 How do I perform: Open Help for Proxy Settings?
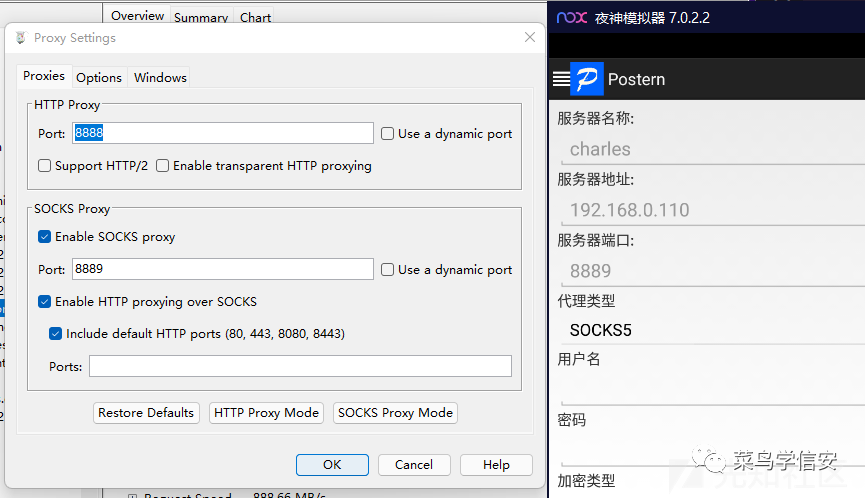(496, 465)
